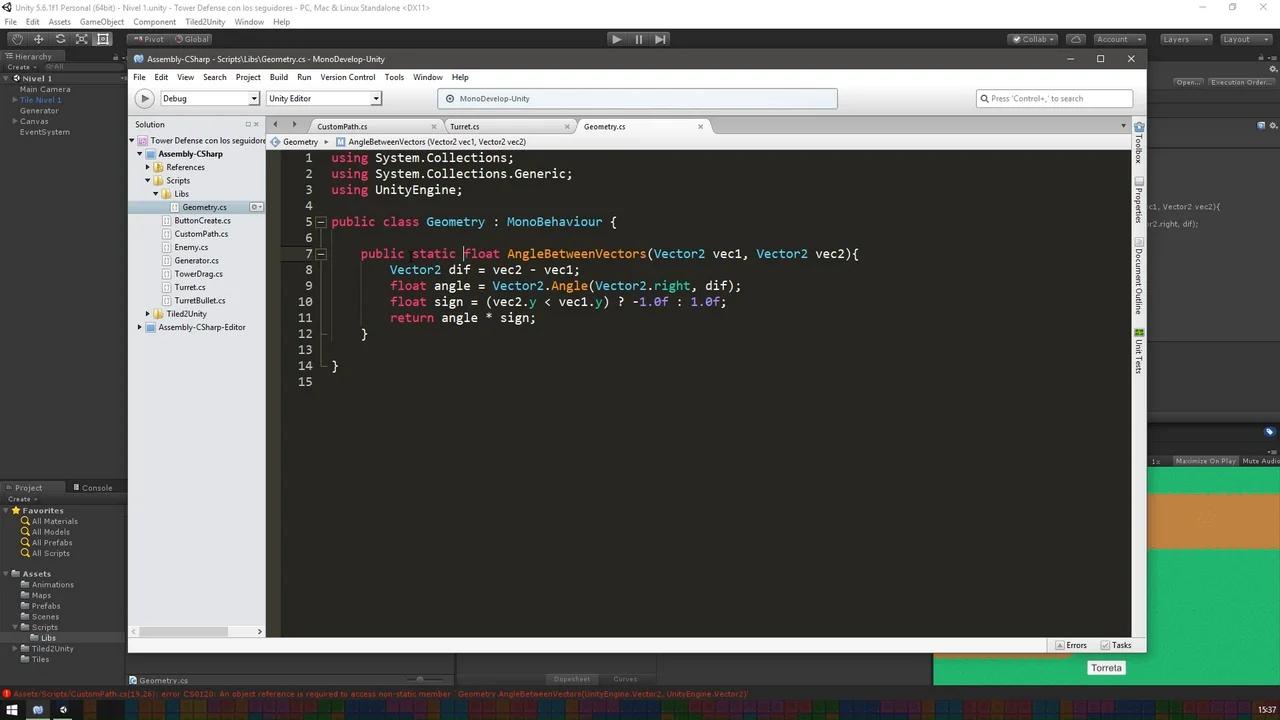1280x720 pixels.
Task: Open the Unity Editor run target dropdown
Action: pos(375,98)
